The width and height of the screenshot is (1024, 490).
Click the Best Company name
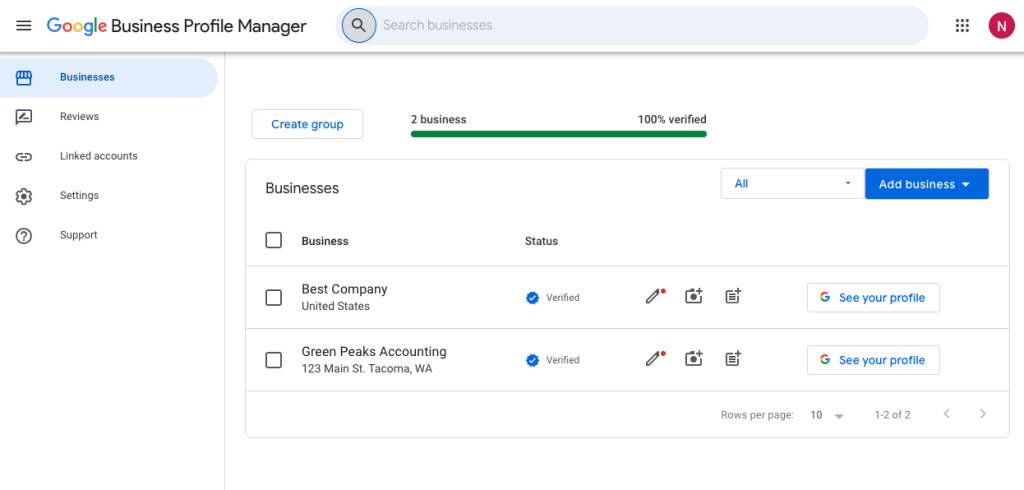pos(344,289)
